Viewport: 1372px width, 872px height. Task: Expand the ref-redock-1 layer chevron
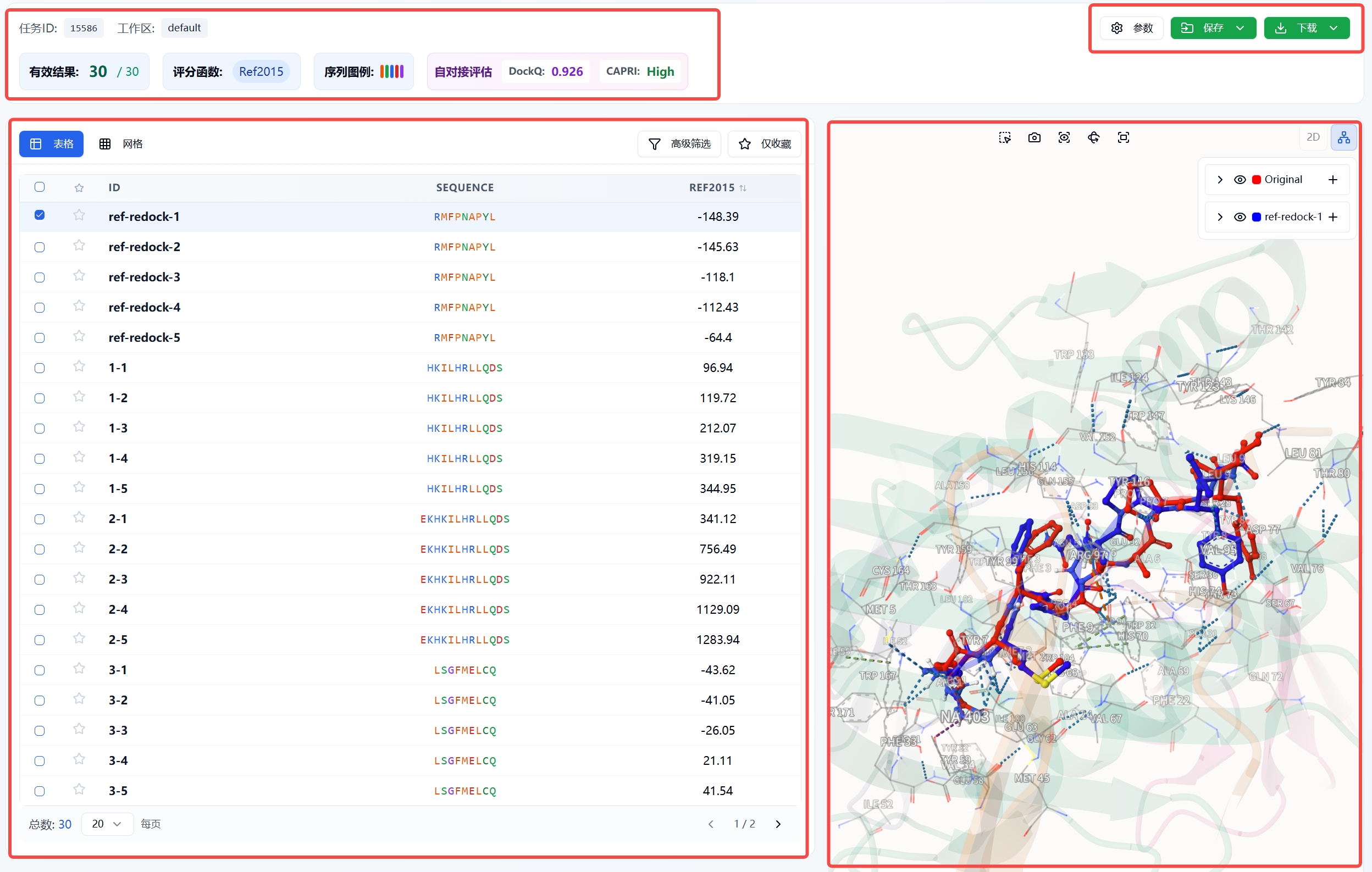[1220, 217]
